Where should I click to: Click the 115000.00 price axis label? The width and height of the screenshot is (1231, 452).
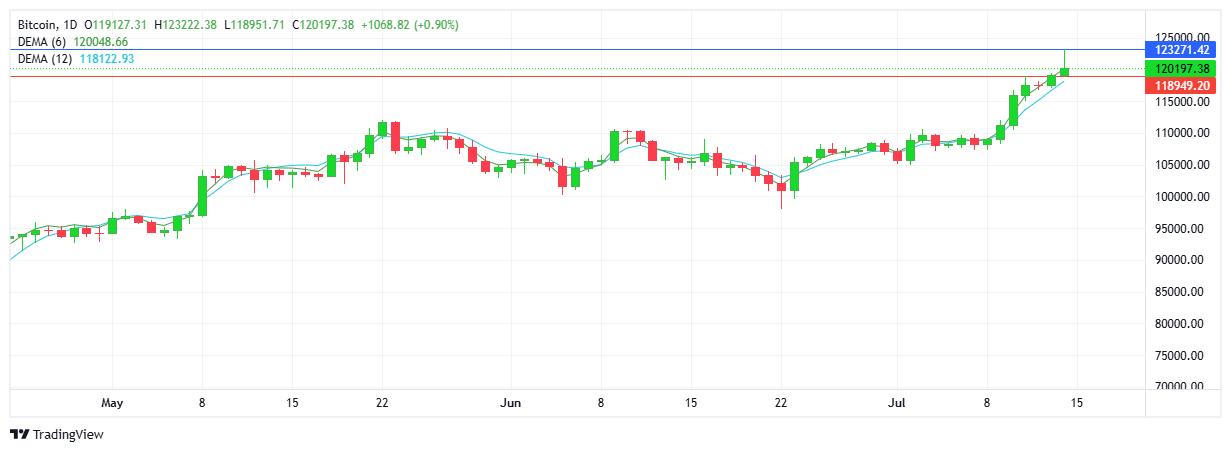pyautogui.click(x=1182, y=101)
